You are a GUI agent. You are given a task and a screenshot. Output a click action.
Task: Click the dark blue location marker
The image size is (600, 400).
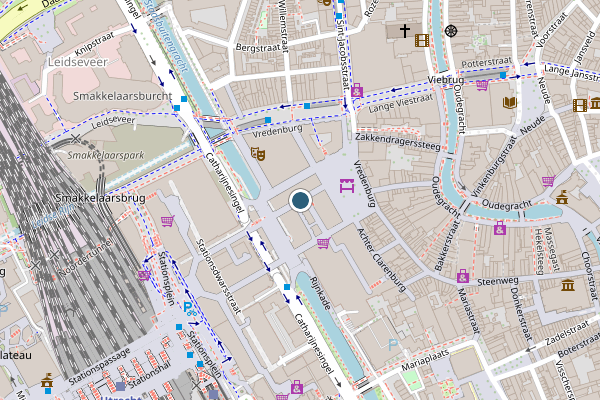(300, 200)
